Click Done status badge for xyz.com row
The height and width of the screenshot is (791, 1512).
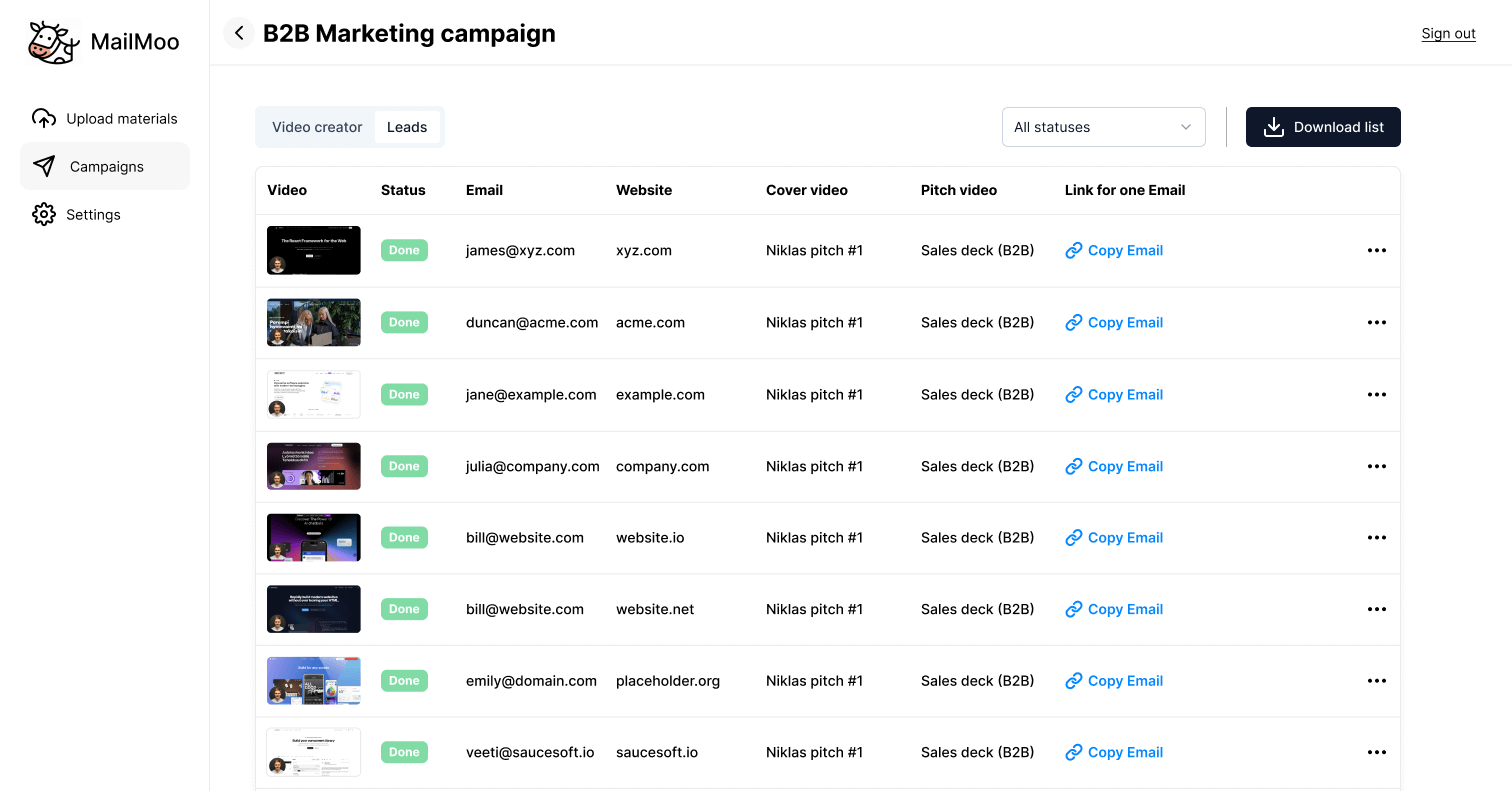click(404, 250)
